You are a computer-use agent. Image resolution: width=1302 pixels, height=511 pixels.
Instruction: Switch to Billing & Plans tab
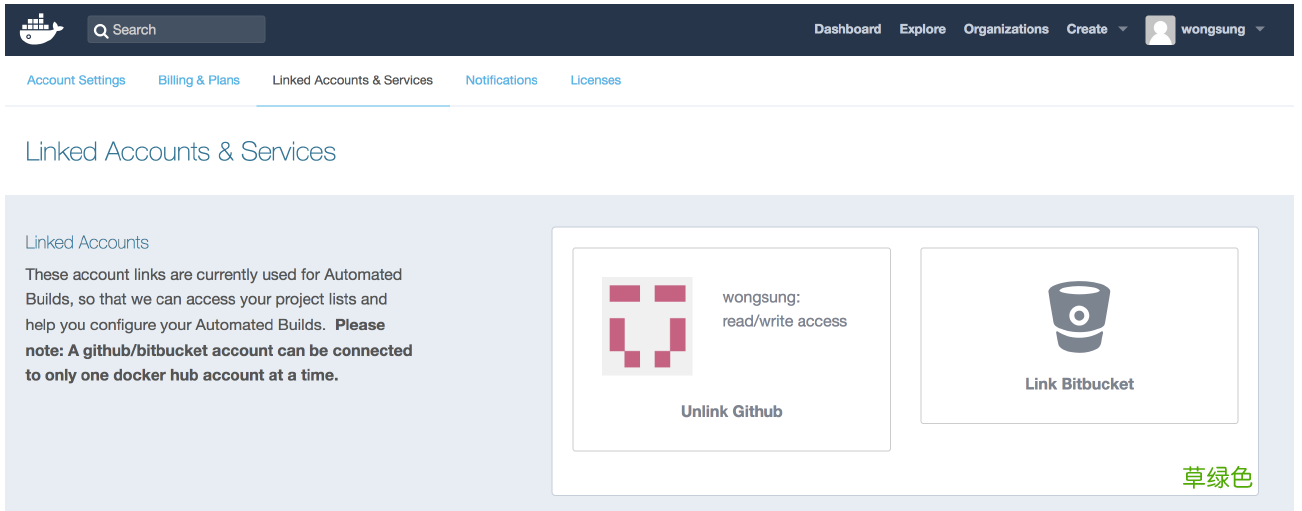pyautogui.click(x=199, y=80)
